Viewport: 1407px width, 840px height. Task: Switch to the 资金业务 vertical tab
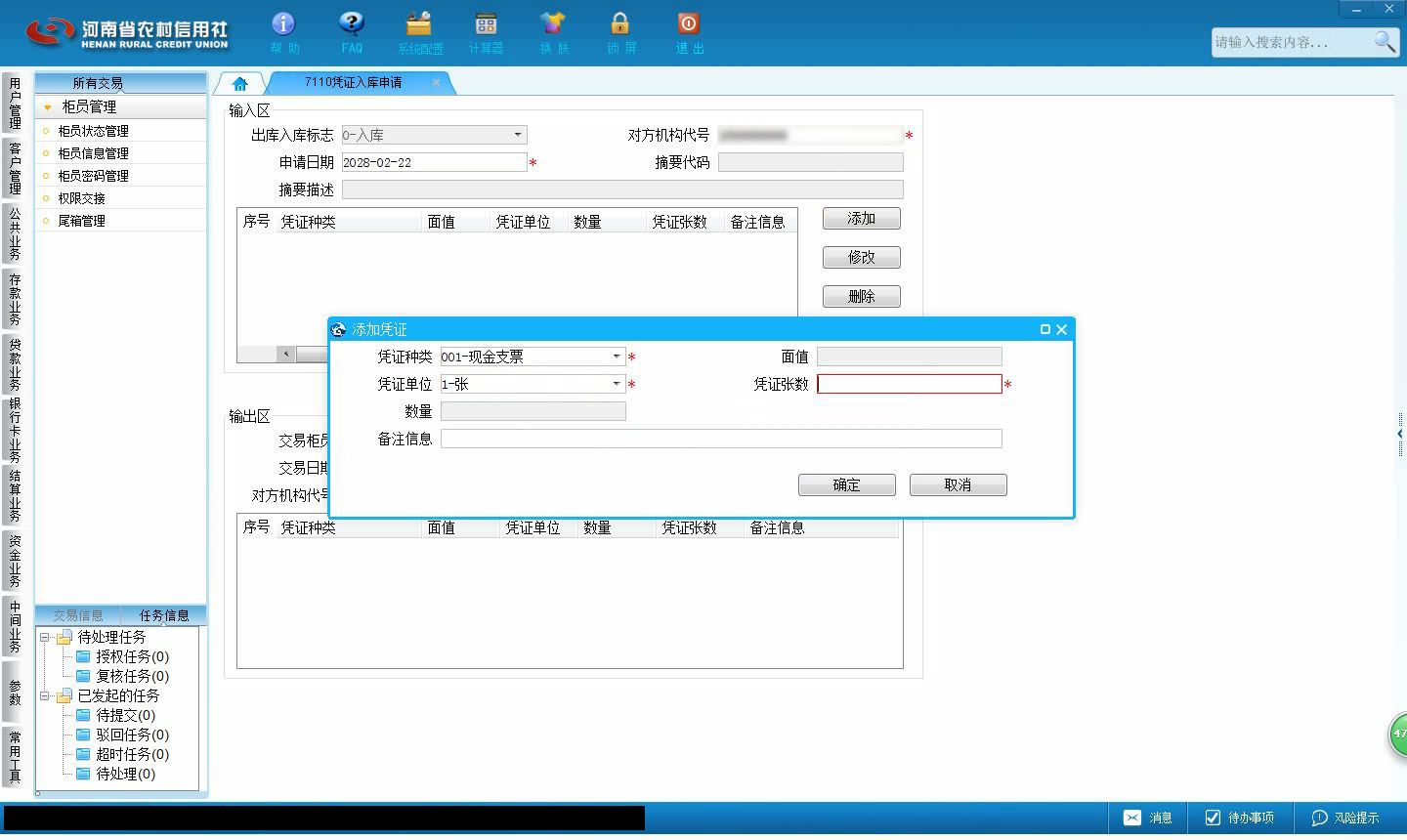[x=15, y=561]
